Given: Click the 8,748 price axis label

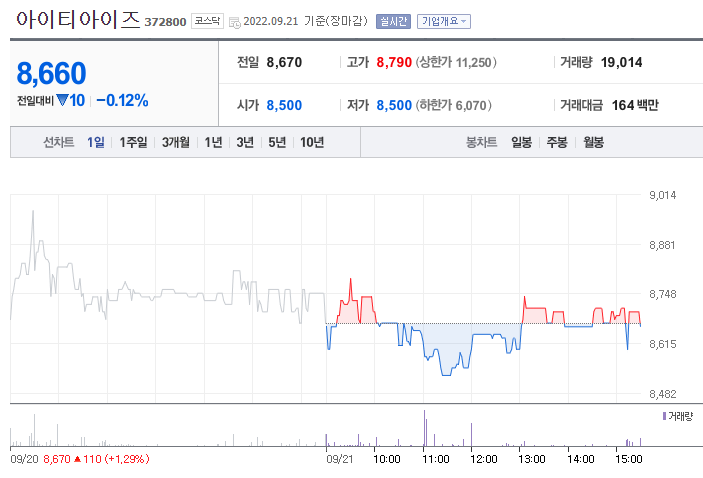Looking at the screenshot, I should click(x=663, y=294).
